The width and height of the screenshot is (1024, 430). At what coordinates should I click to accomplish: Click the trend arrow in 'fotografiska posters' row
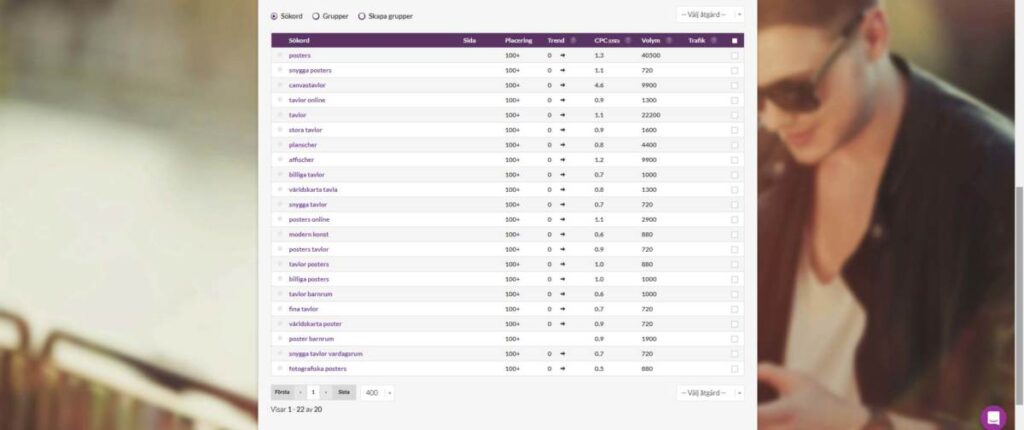[x=562, y=369]
